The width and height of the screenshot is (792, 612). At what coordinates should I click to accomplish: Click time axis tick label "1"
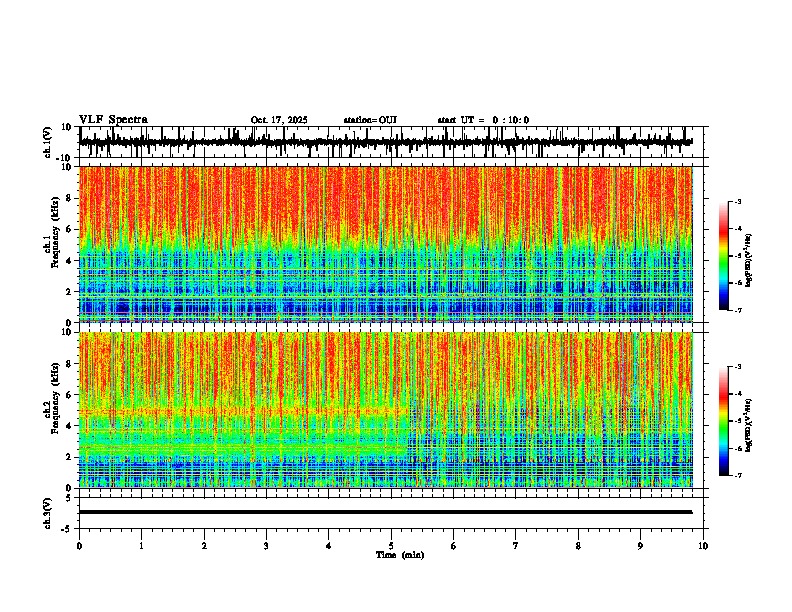point(141,546)
